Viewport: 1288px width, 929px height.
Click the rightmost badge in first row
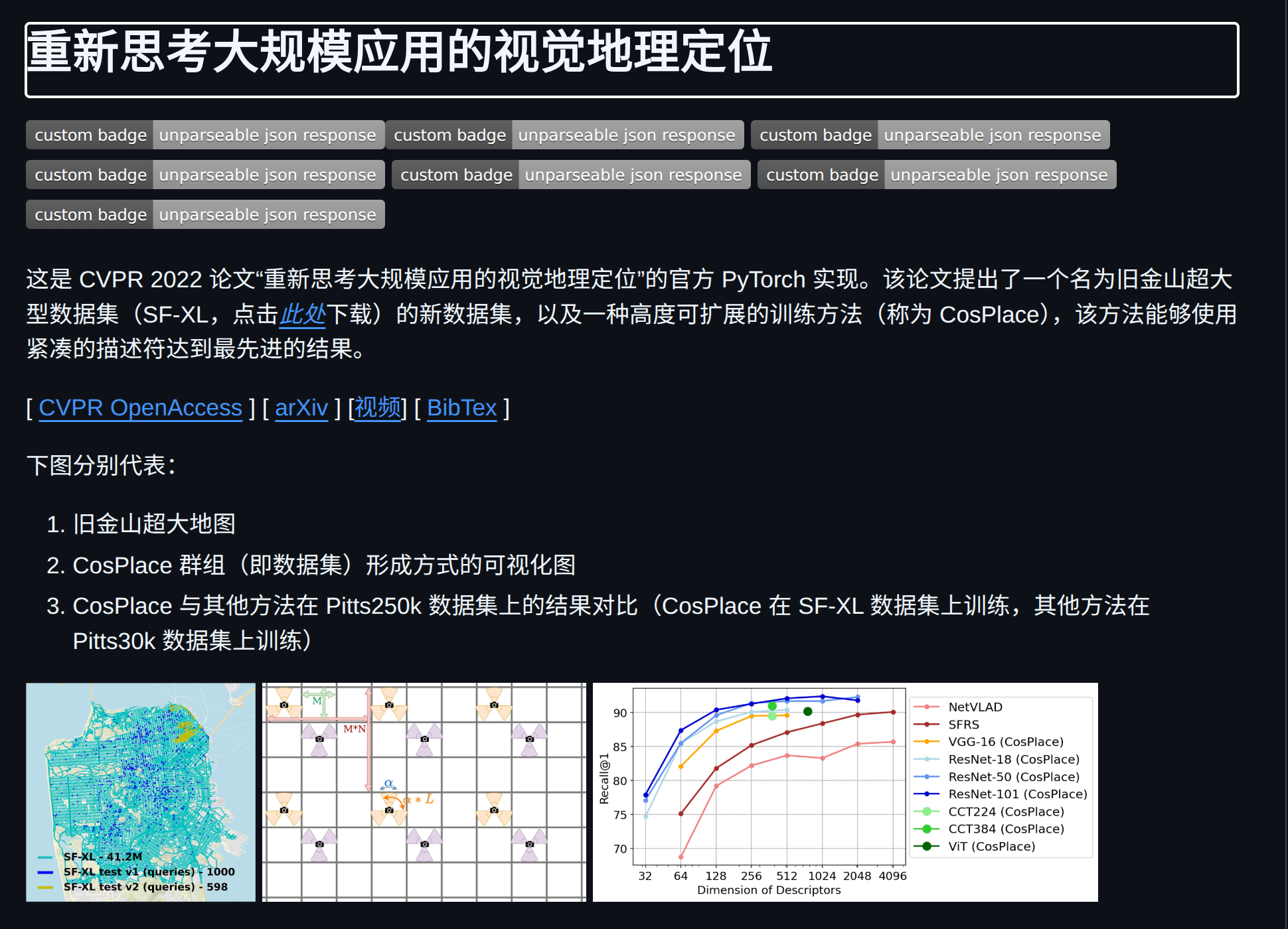(930, 135)
